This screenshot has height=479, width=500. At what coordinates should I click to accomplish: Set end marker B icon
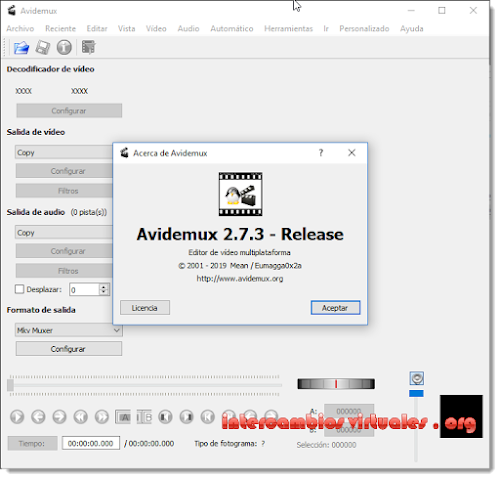144,417
